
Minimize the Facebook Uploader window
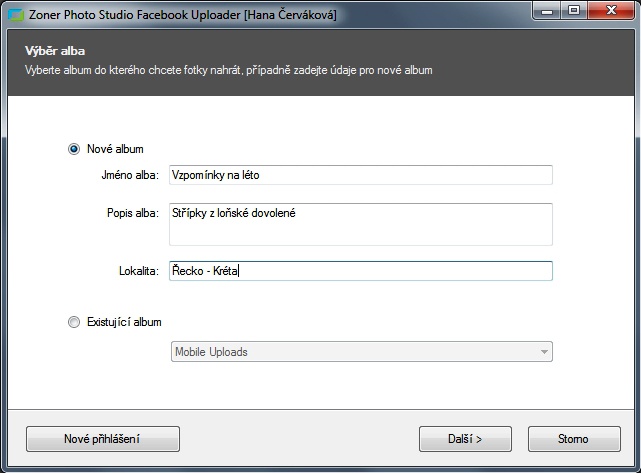point(547,11)
